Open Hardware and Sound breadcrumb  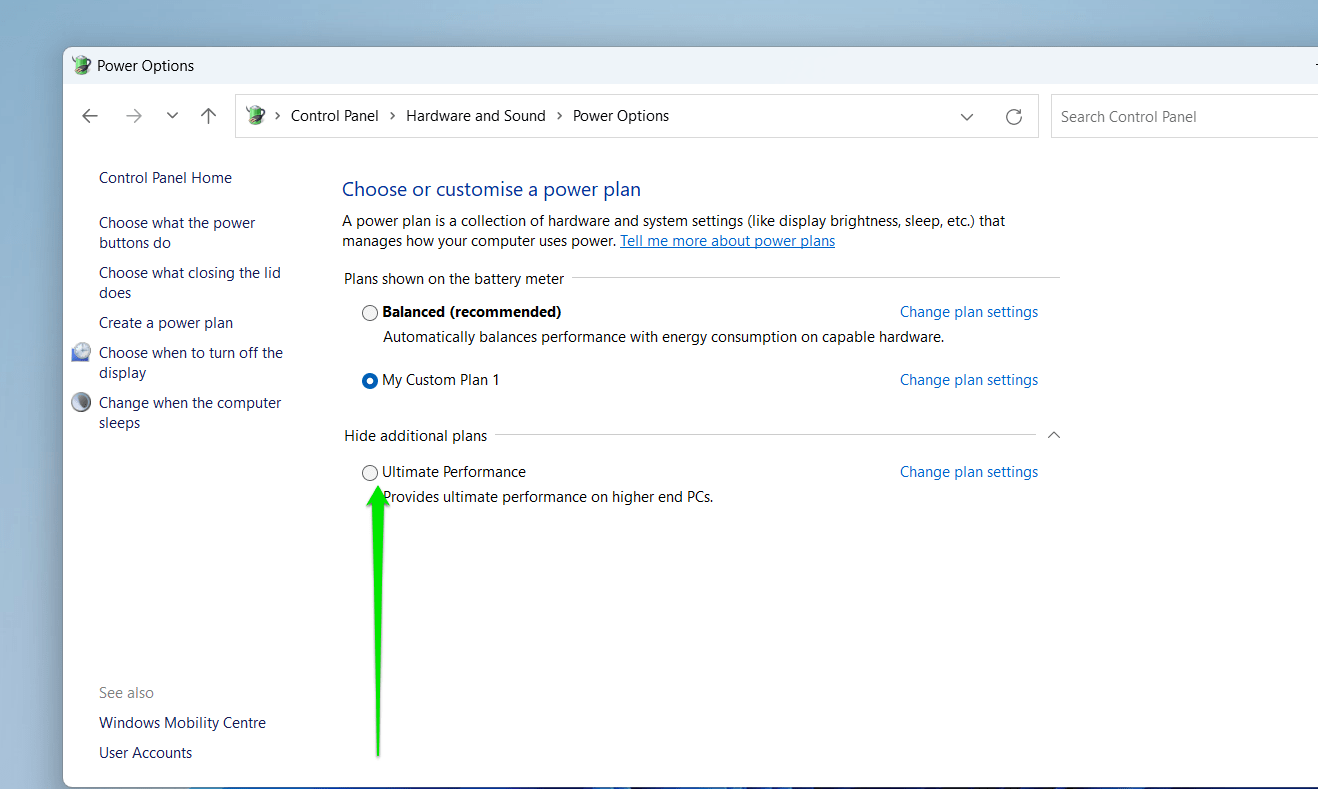[x=476, y=116]
